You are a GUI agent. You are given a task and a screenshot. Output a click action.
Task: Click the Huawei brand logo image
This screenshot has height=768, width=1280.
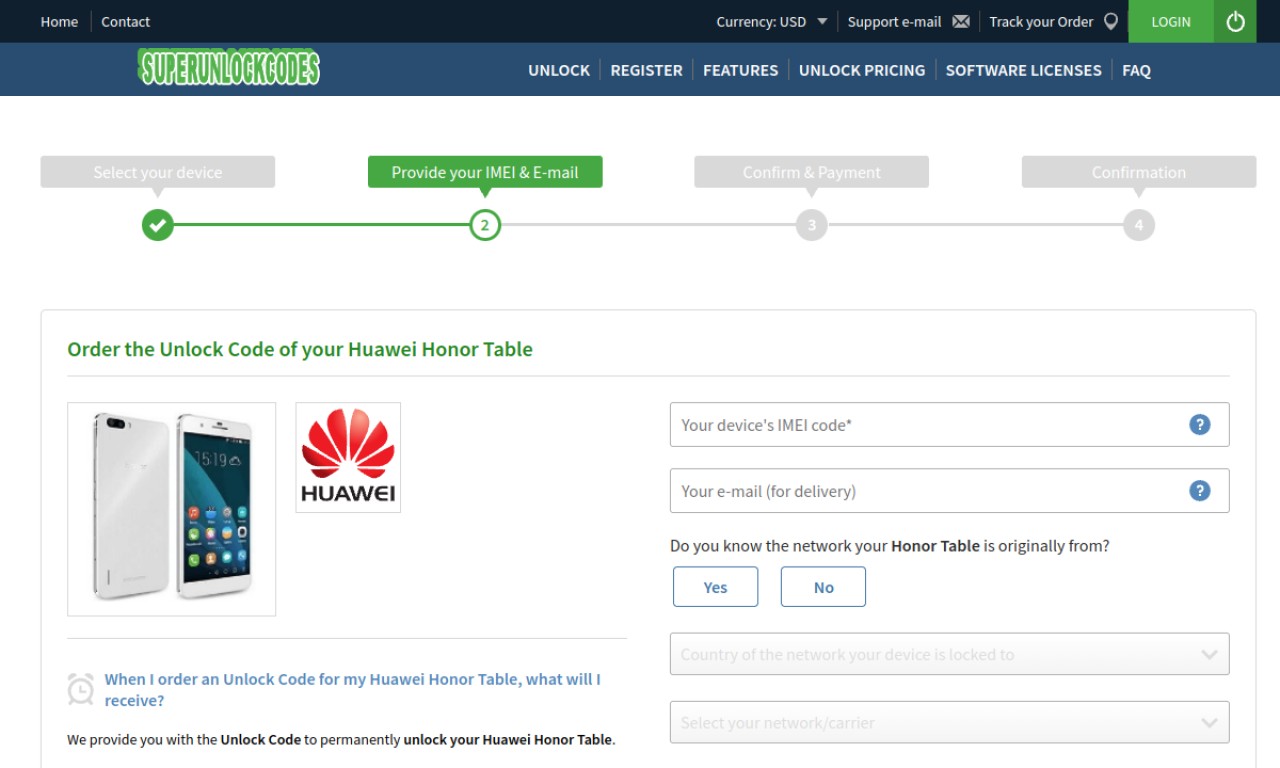(348, 457)
